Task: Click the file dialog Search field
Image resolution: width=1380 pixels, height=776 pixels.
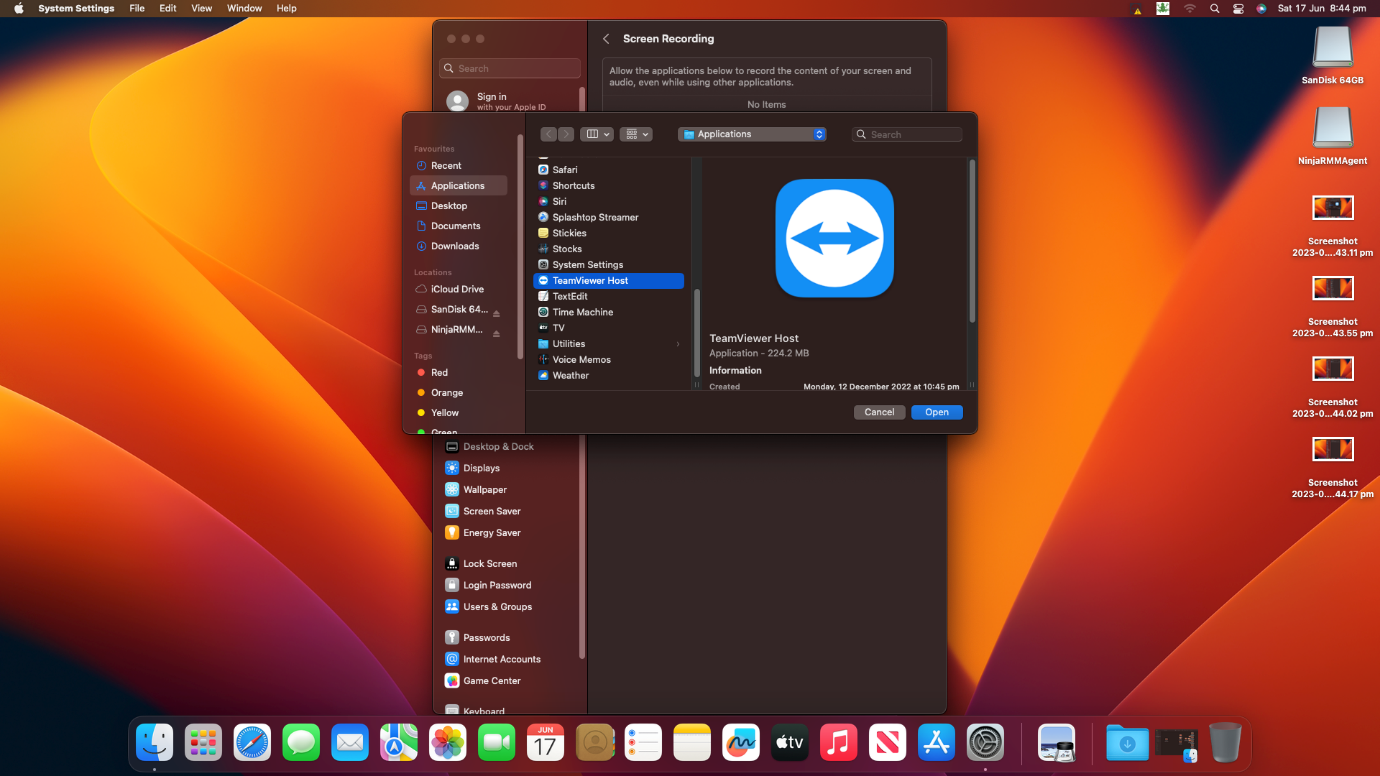Action: click(x=907, y=134)
